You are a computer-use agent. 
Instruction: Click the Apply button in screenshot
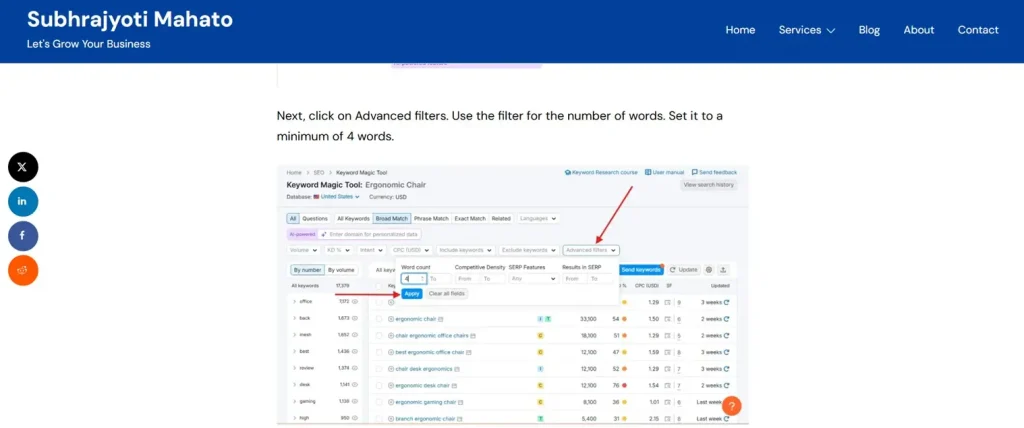[411, 294]
